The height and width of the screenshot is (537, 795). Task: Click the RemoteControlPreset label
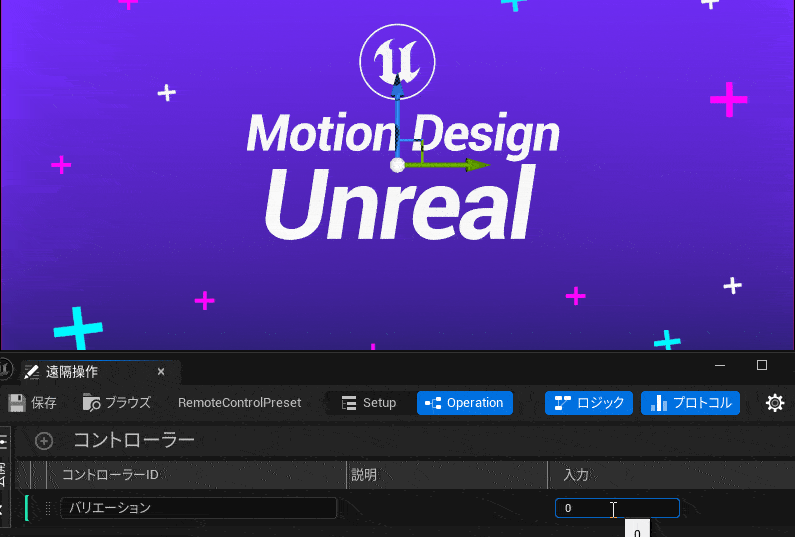(x=239, y=403)
